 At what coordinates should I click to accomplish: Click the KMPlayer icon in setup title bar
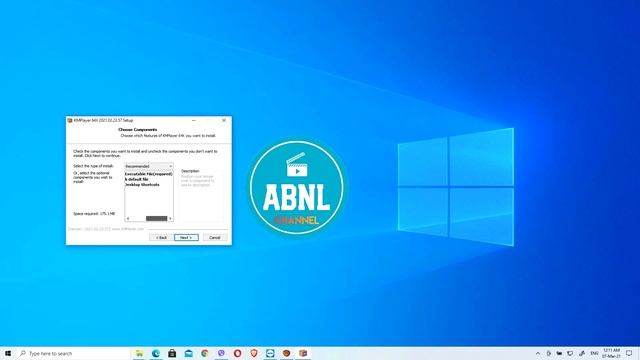tap(70, 120)
